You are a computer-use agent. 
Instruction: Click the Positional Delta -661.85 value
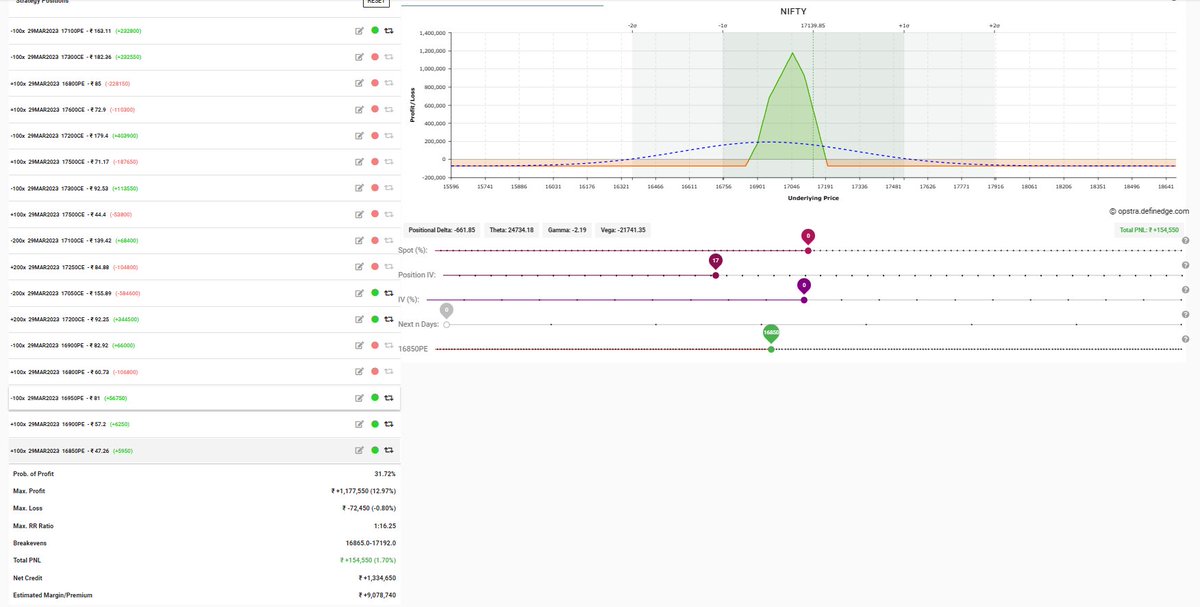[442, 230]
